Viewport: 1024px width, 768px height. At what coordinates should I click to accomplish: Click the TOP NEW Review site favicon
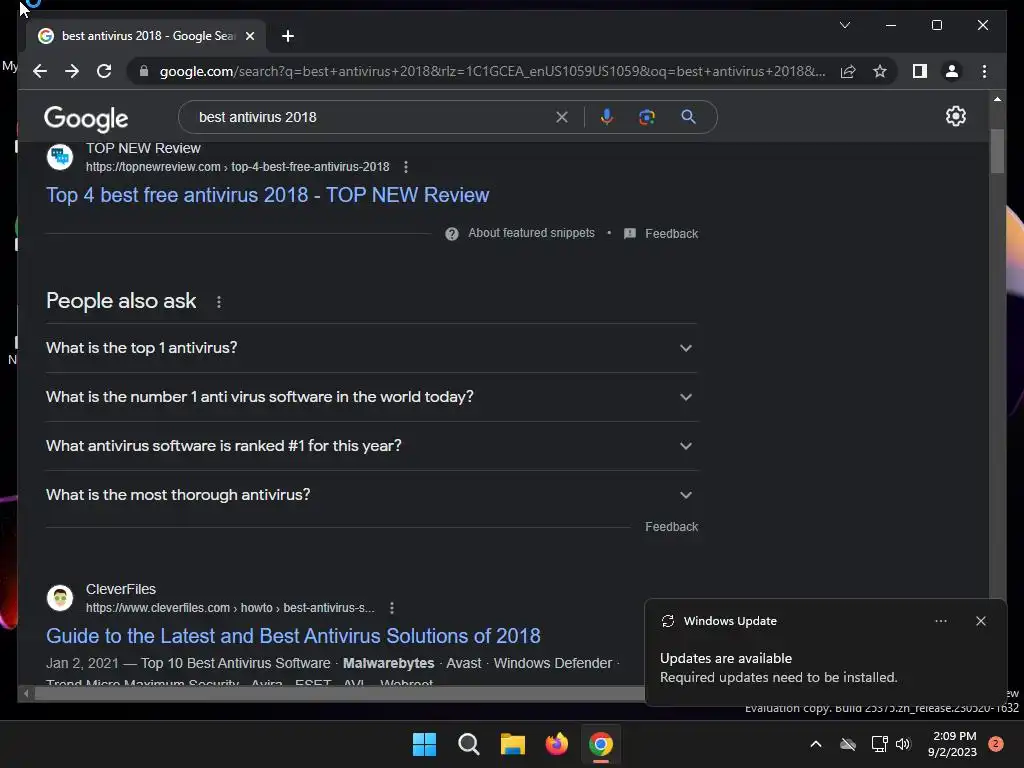click(60, 157)
